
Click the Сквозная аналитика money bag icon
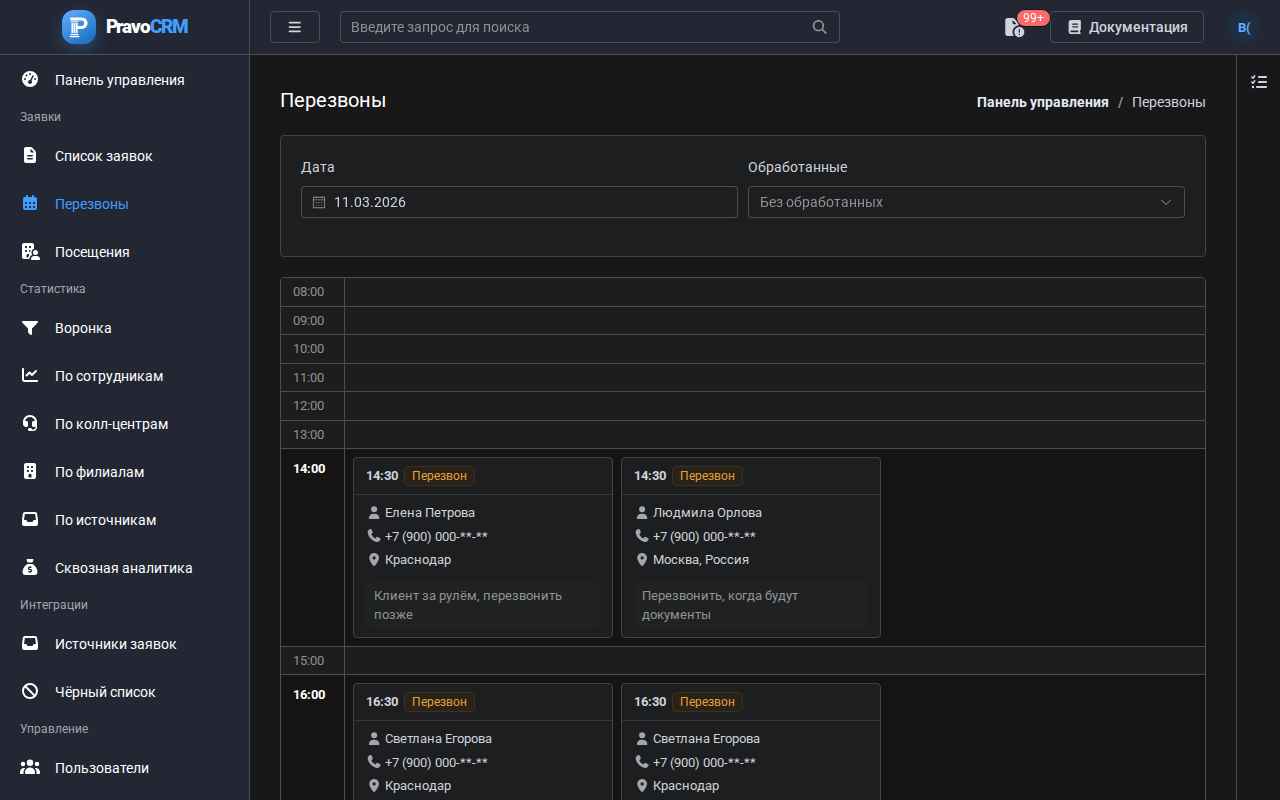(x=30, y=568)
